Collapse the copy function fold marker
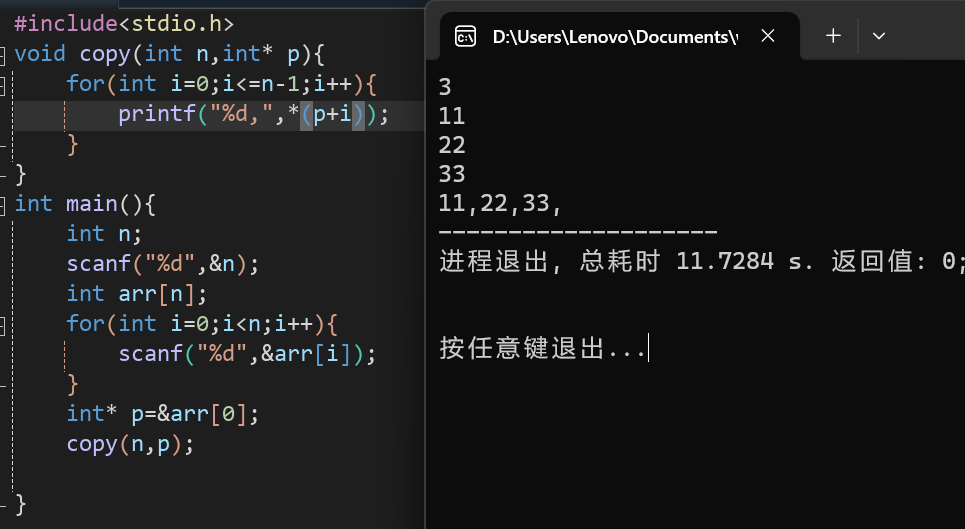 tap(2, 55)
